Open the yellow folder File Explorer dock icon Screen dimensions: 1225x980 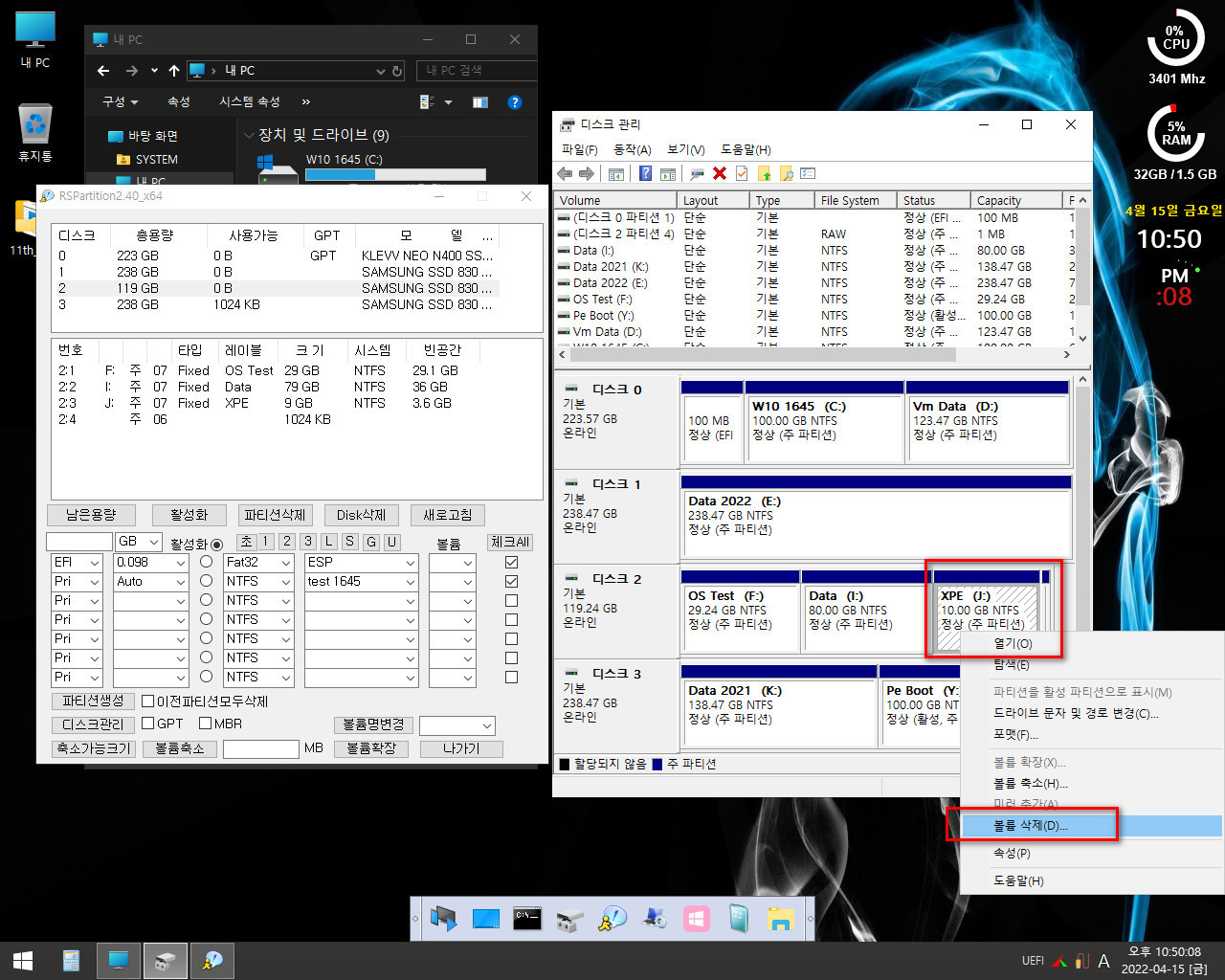781,919
